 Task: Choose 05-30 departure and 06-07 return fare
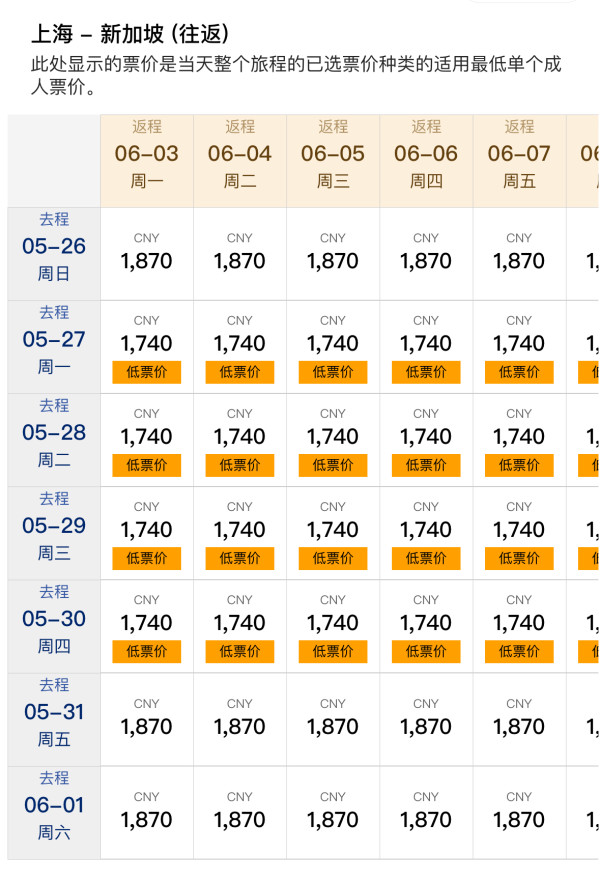tap(519, 626)
